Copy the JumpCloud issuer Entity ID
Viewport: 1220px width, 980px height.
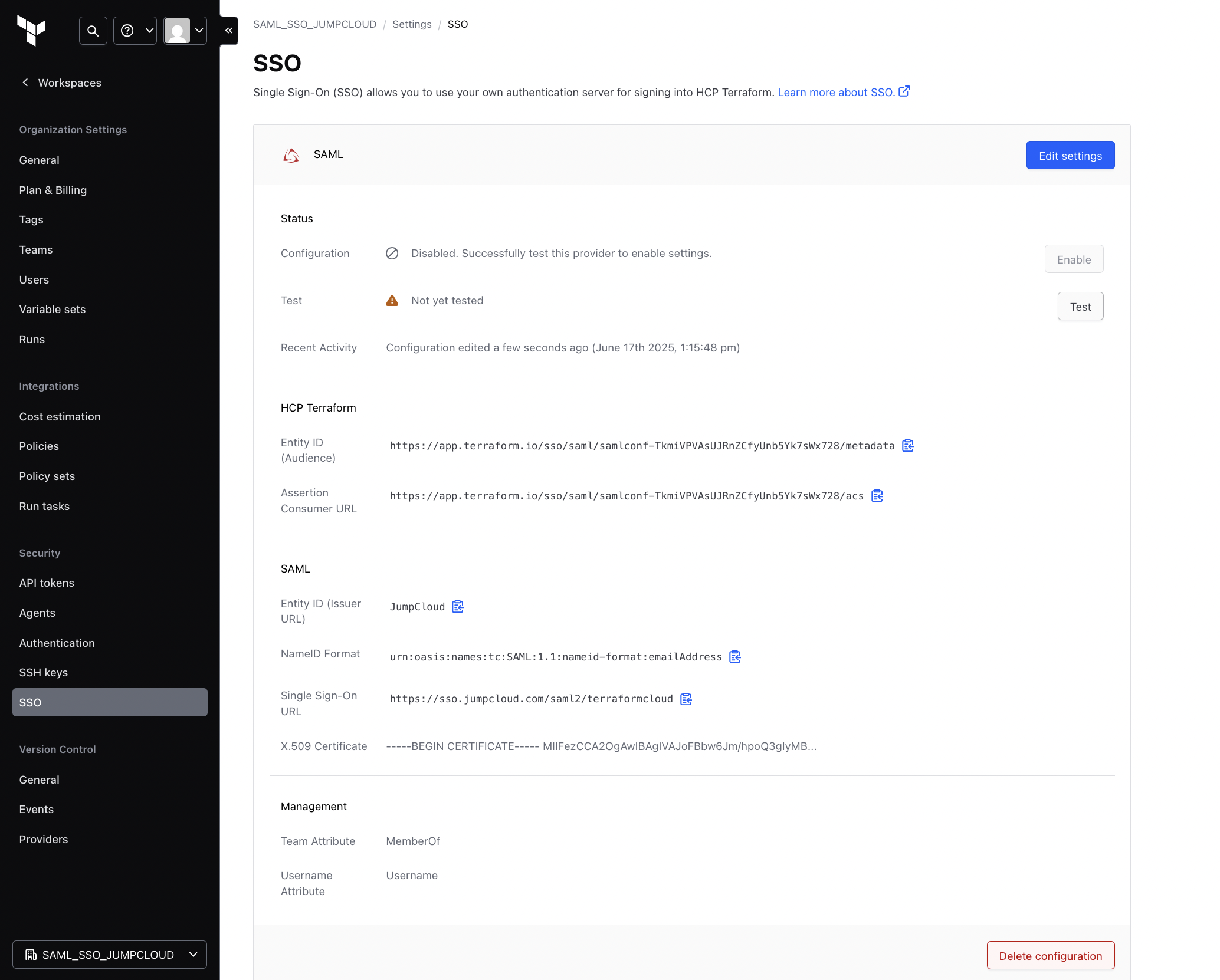coord(458,607)
